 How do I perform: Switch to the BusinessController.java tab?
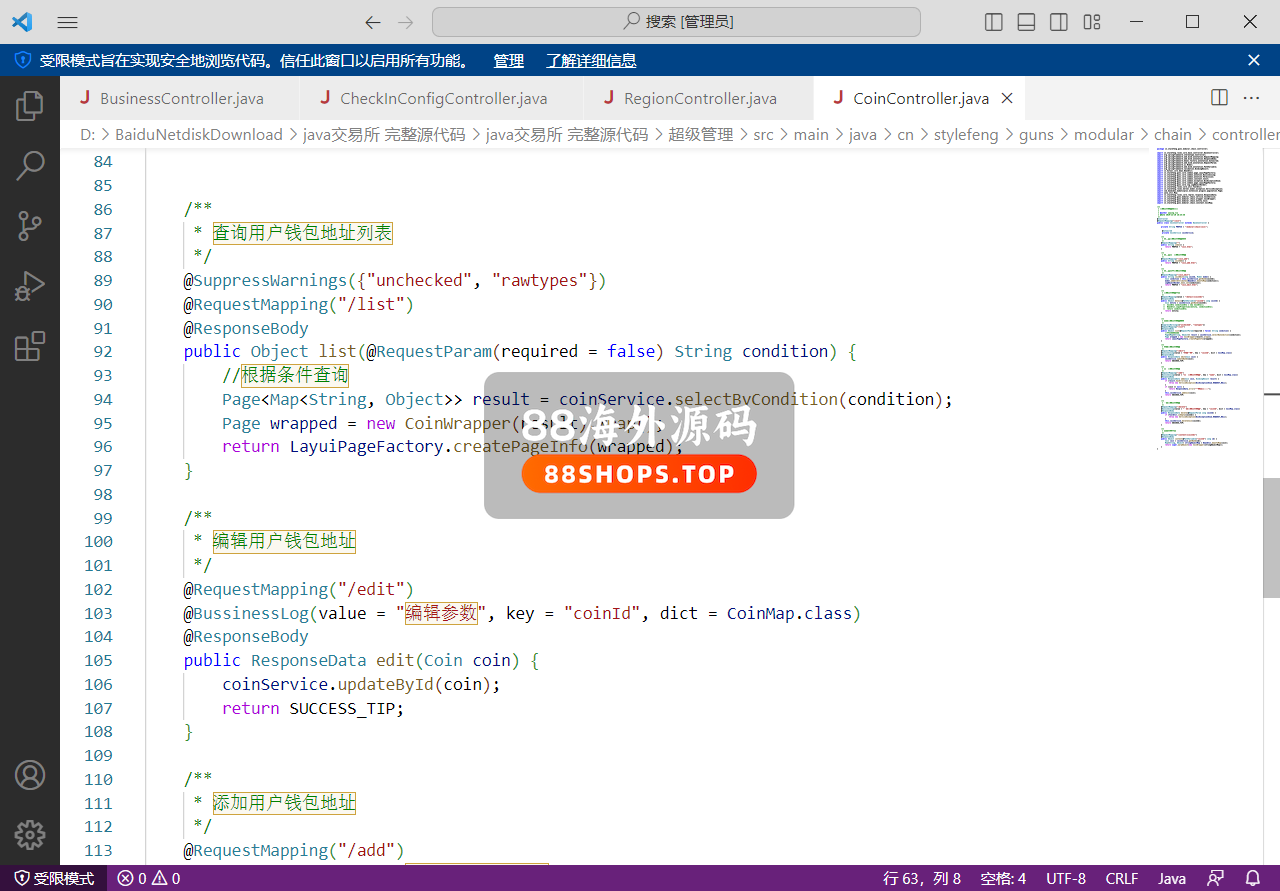181,99
